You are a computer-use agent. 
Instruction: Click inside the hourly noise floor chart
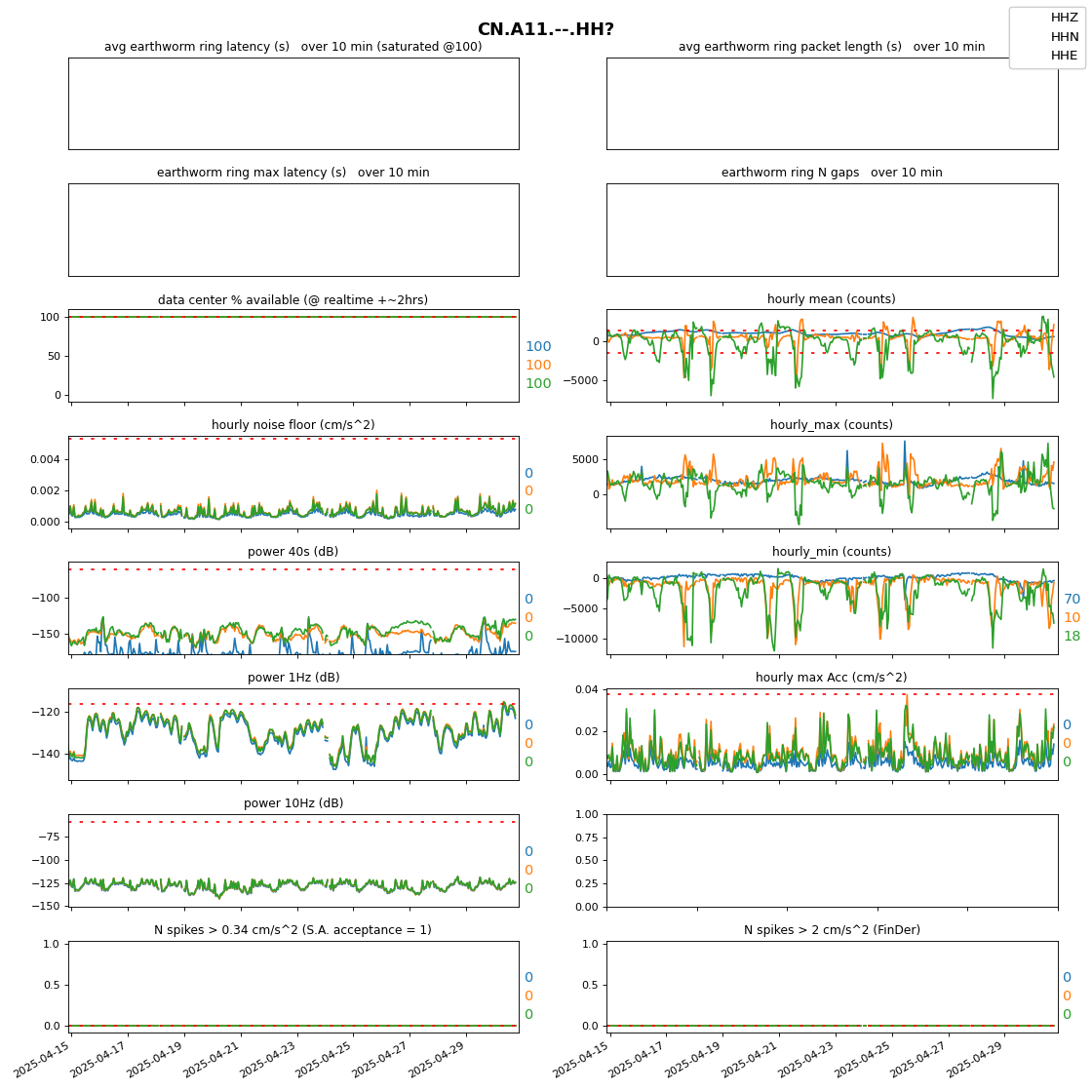tap(293, 482)
